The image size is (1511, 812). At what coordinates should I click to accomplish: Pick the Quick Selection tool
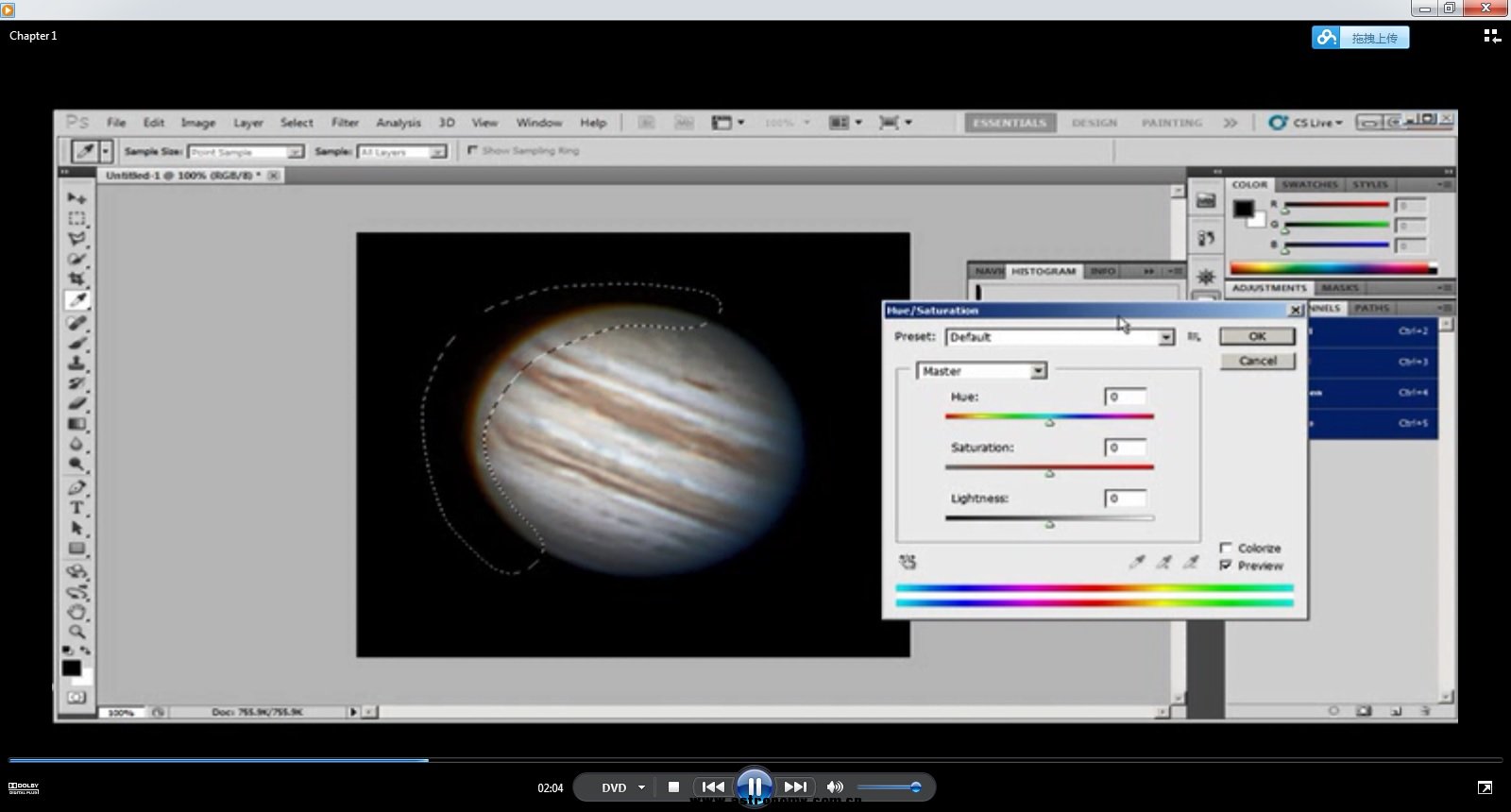[76, 259]
